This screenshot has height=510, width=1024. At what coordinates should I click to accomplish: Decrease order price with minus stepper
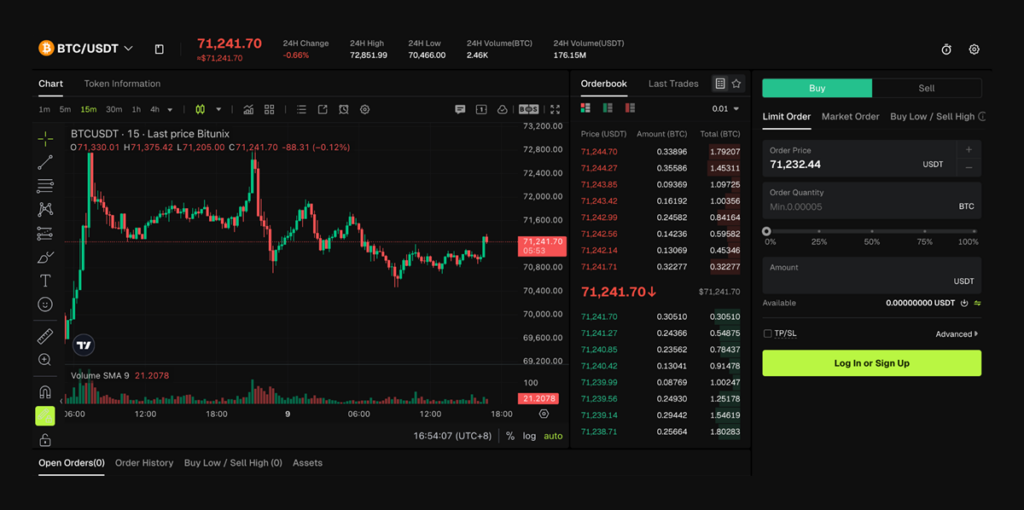point(969,168)
